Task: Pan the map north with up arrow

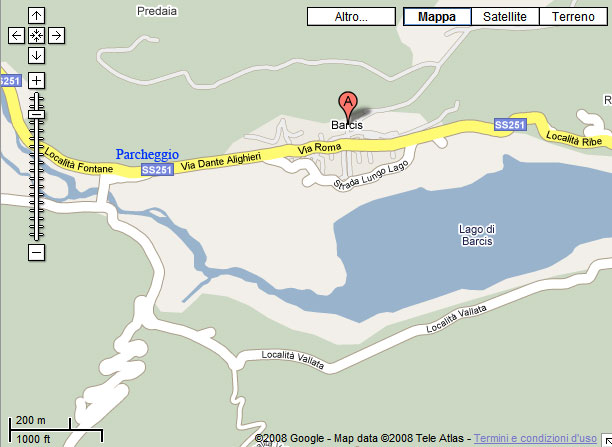Action: pyautogui.click(x=36, y=16)
